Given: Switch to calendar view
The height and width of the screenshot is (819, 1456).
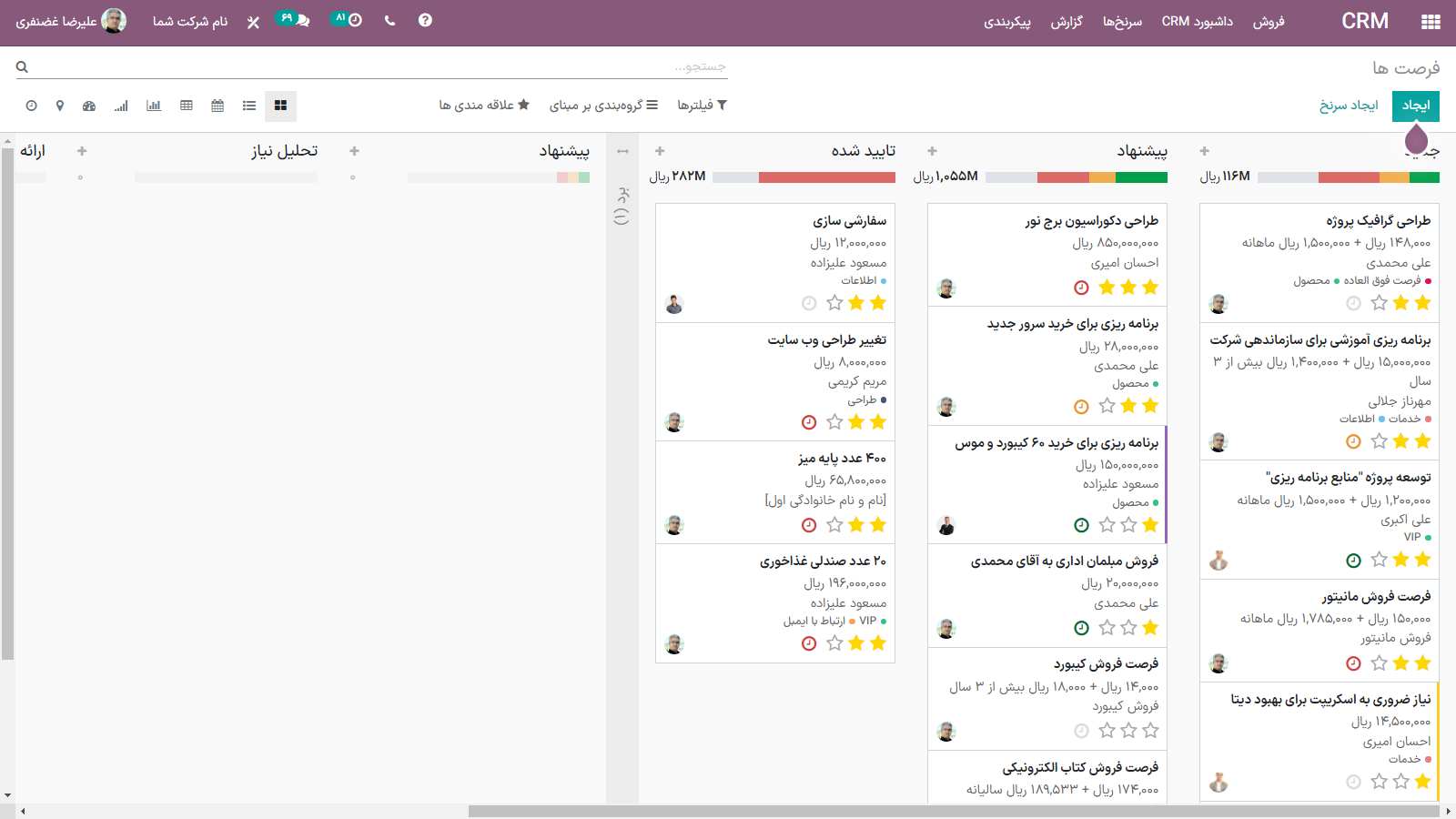Looking at the screenshot, I should click(217, 106).
